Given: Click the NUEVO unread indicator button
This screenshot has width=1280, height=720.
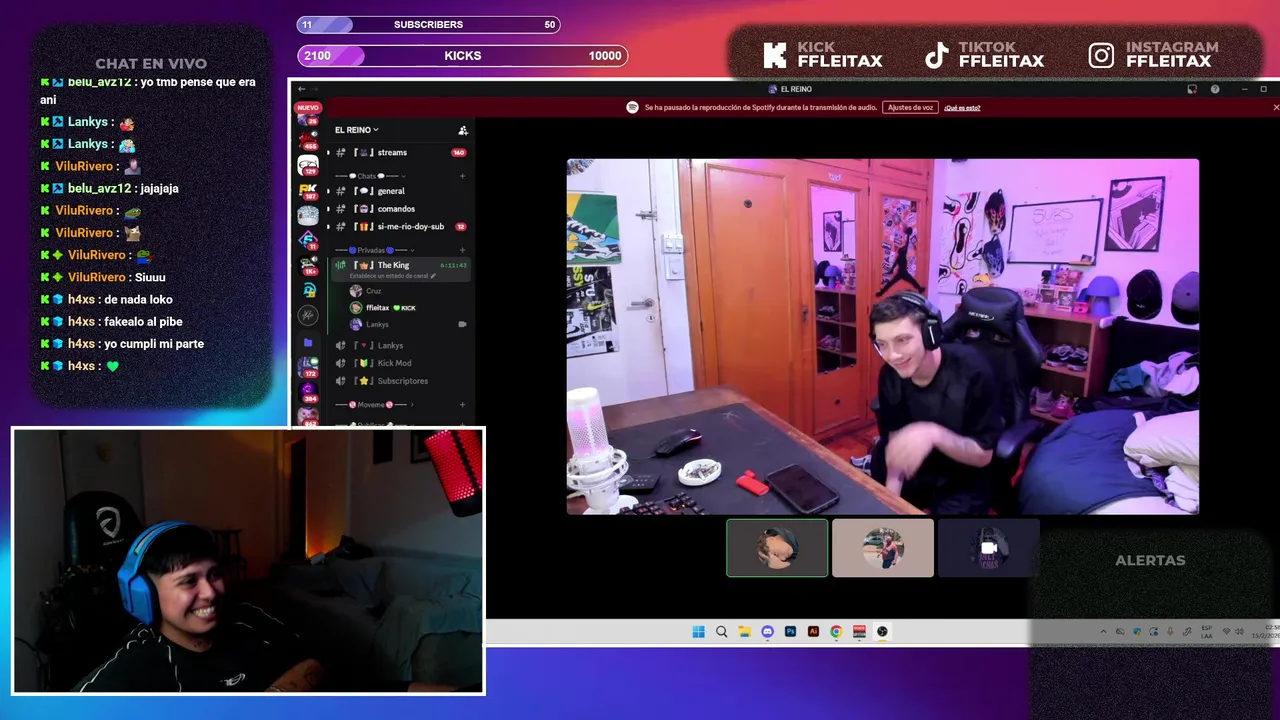Looking at the screenshot, I should [x=308, y=107].
